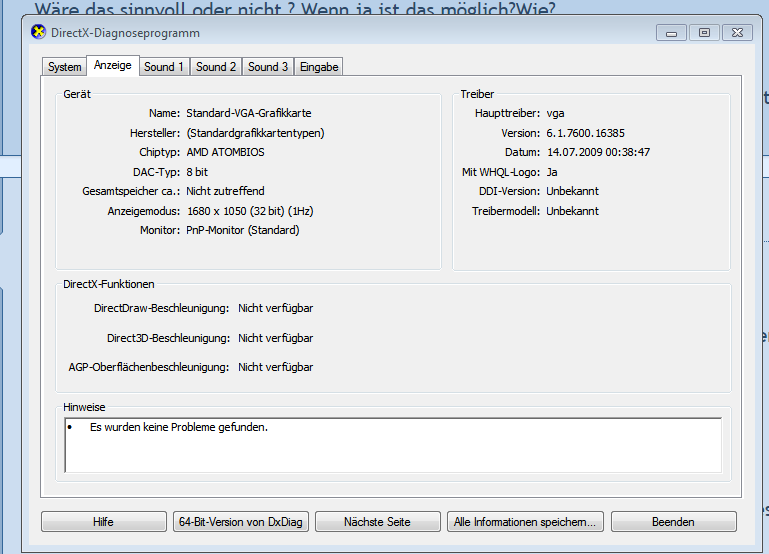Click DDI-Version value 'Unbekannt'

[572, 191]
